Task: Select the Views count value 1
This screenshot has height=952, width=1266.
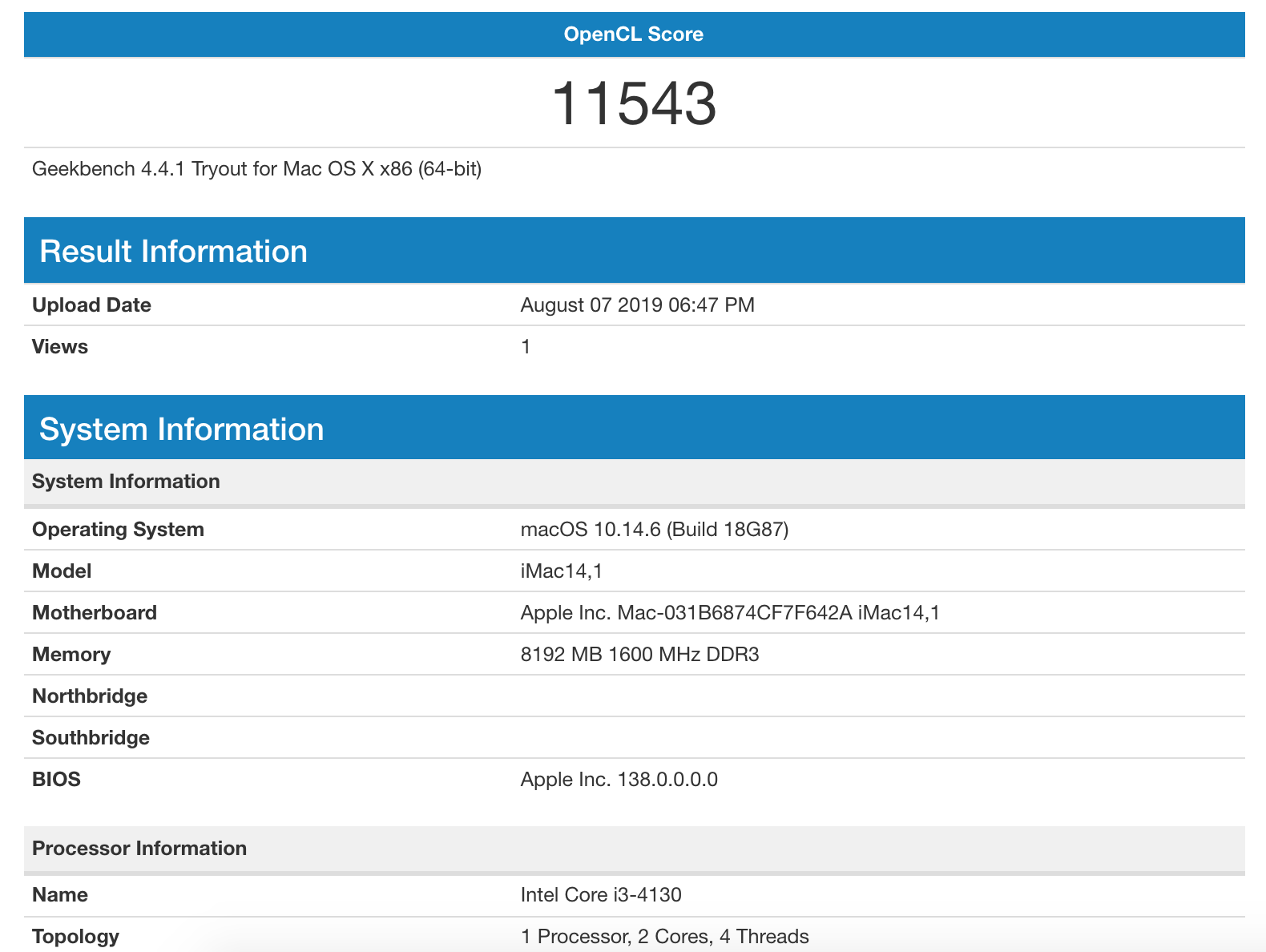Action: 526,347
